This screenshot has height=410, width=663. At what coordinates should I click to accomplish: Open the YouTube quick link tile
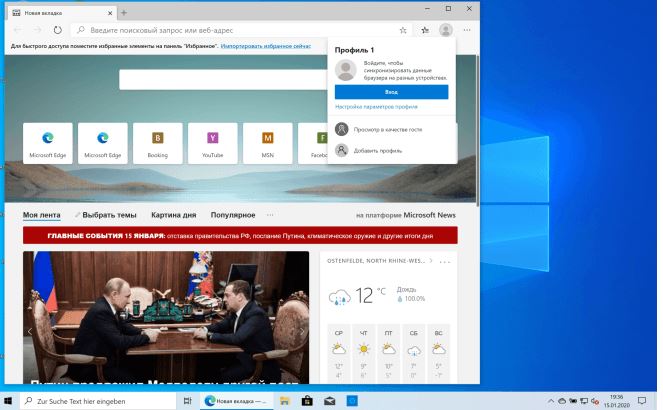[x=212, y=143]
